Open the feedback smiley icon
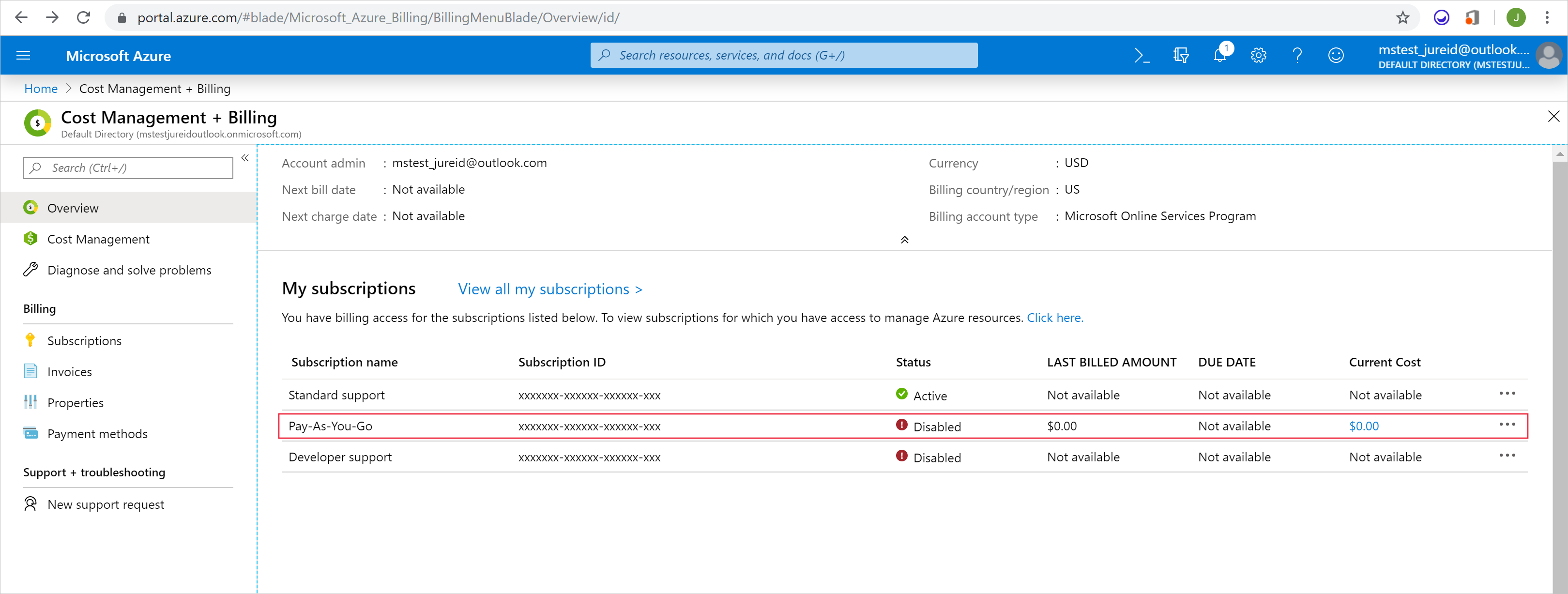This screenshot has width=1568, height=594. click(1336, 55)
